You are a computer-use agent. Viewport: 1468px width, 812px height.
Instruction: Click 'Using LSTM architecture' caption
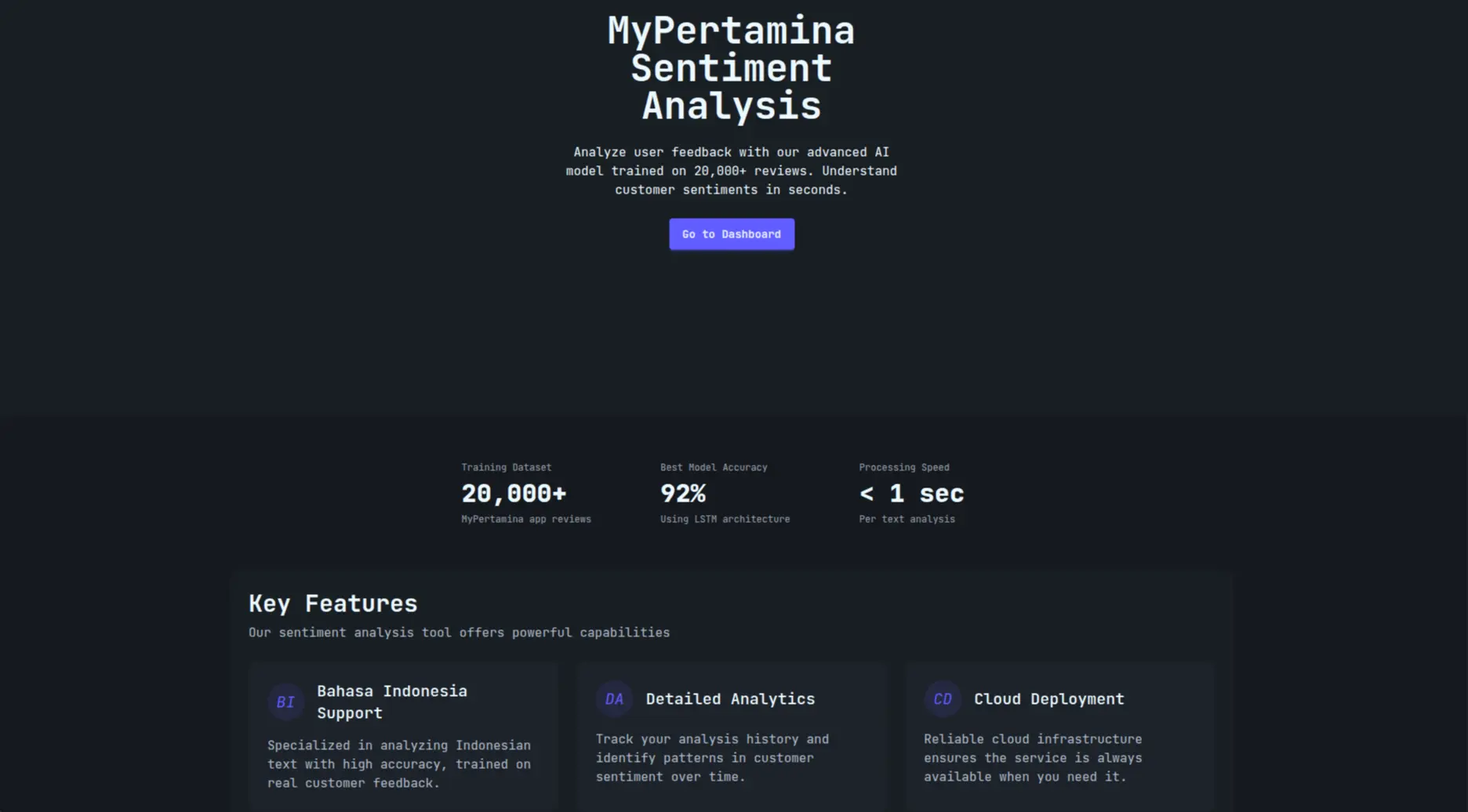725,519
